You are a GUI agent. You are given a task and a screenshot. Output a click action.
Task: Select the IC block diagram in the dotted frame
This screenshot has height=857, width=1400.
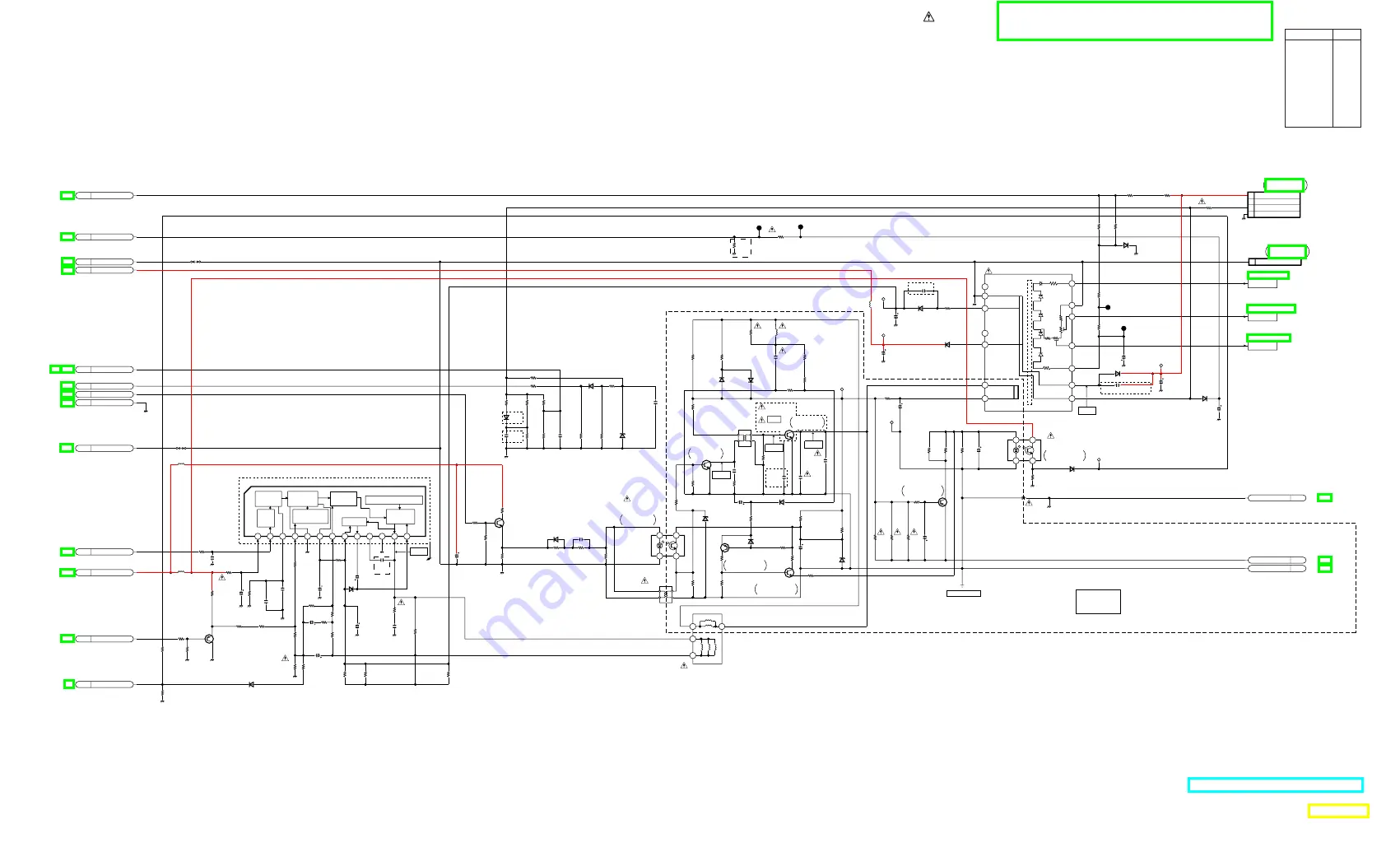(335, 511)
